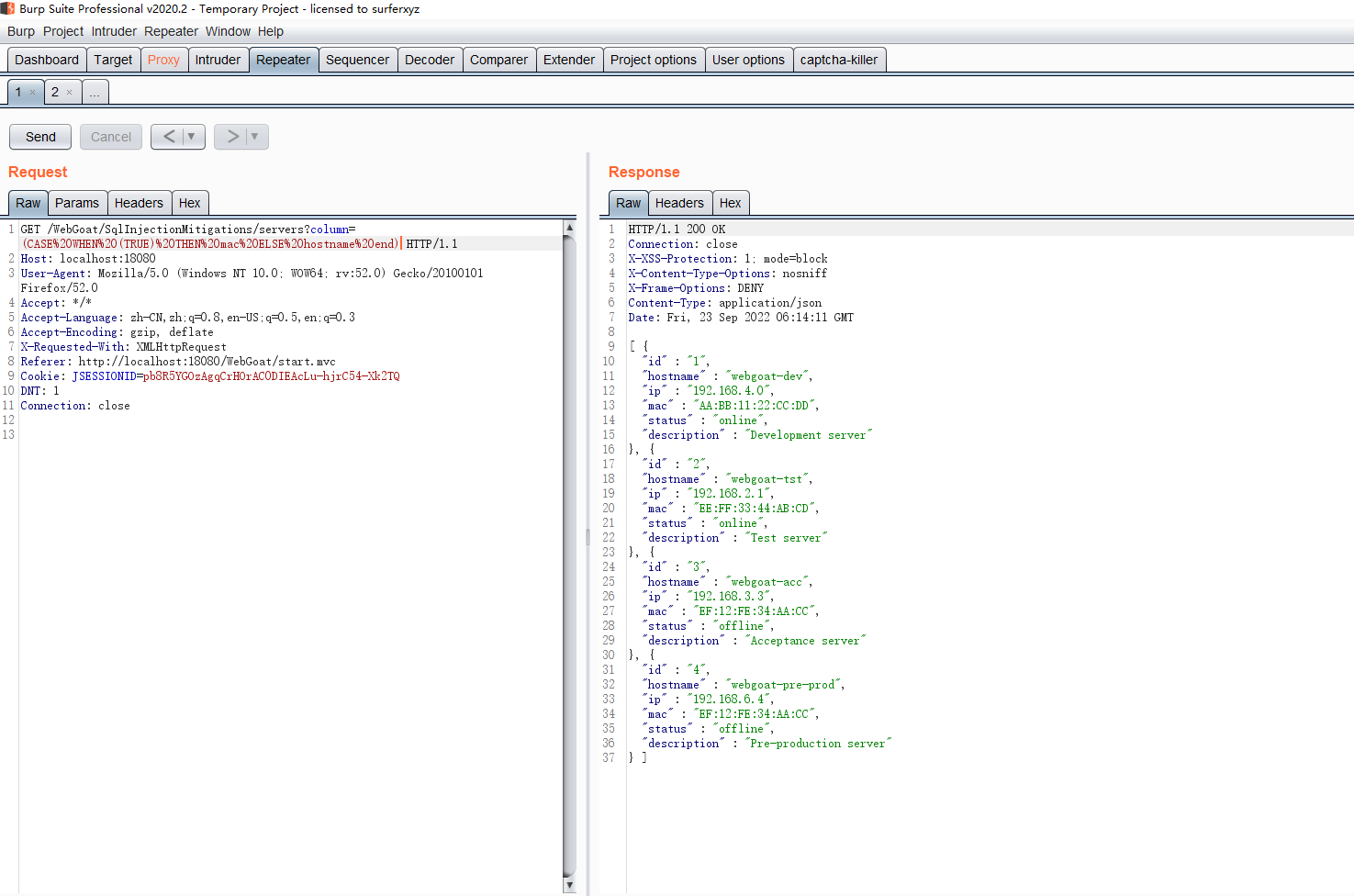
Task: Click the 'Content-Type: application/json' response header
Action: (x=725, y=303)
